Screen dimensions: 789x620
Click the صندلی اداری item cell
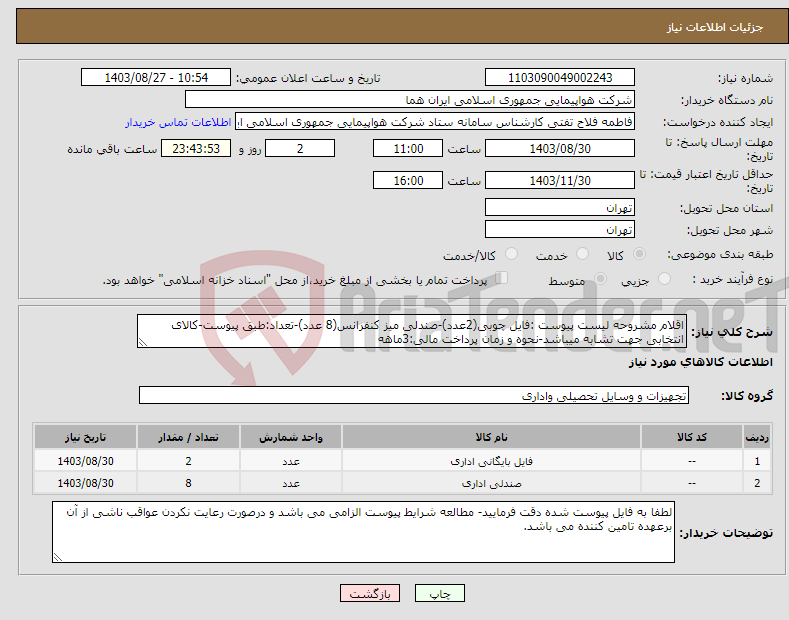click(491, 483)
